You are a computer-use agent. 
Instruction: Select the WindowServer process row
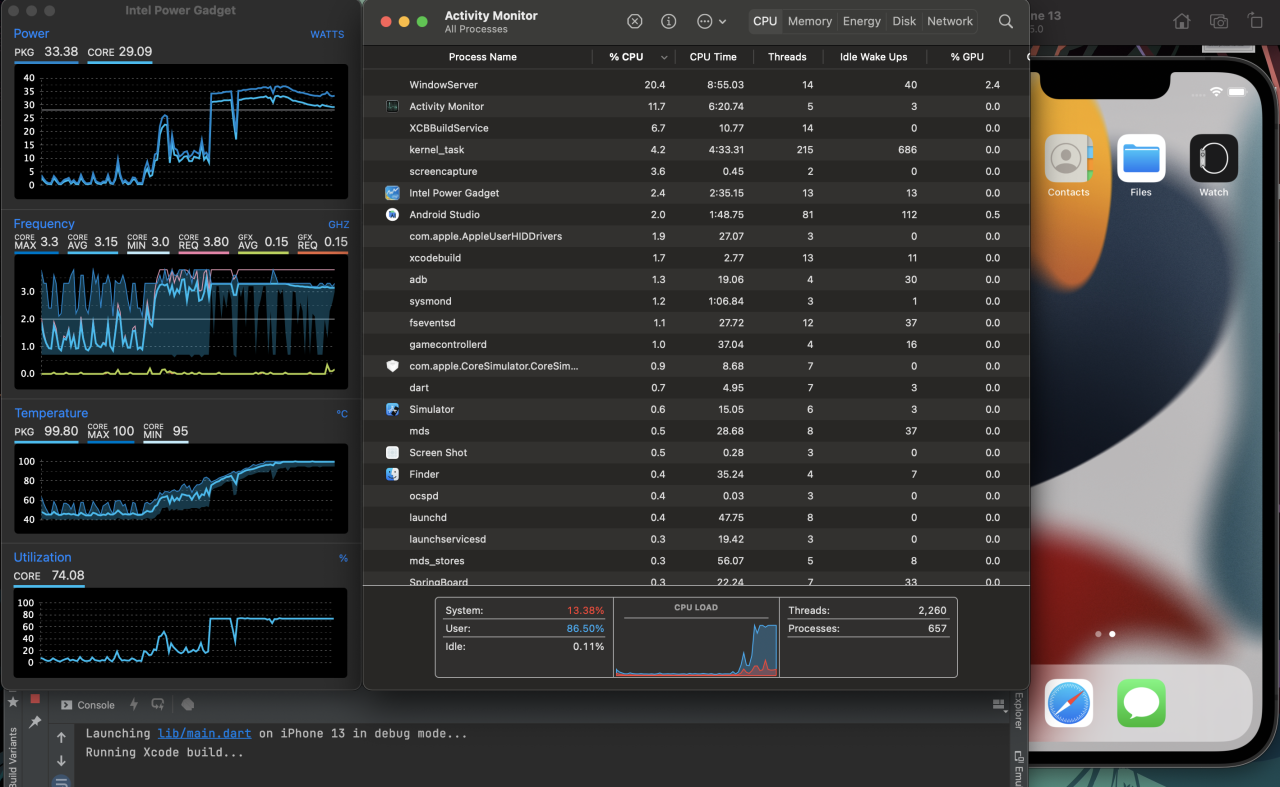696,85
